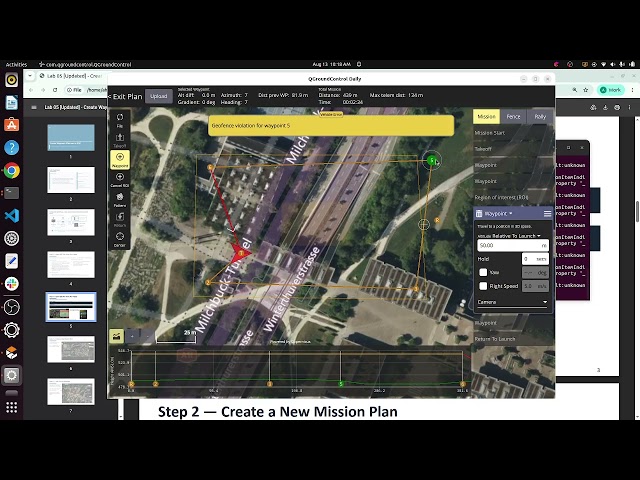Select green waypoint 5 marker on map
The height and width of the screenshot is (480, 640).
click(x=431, y=160)
